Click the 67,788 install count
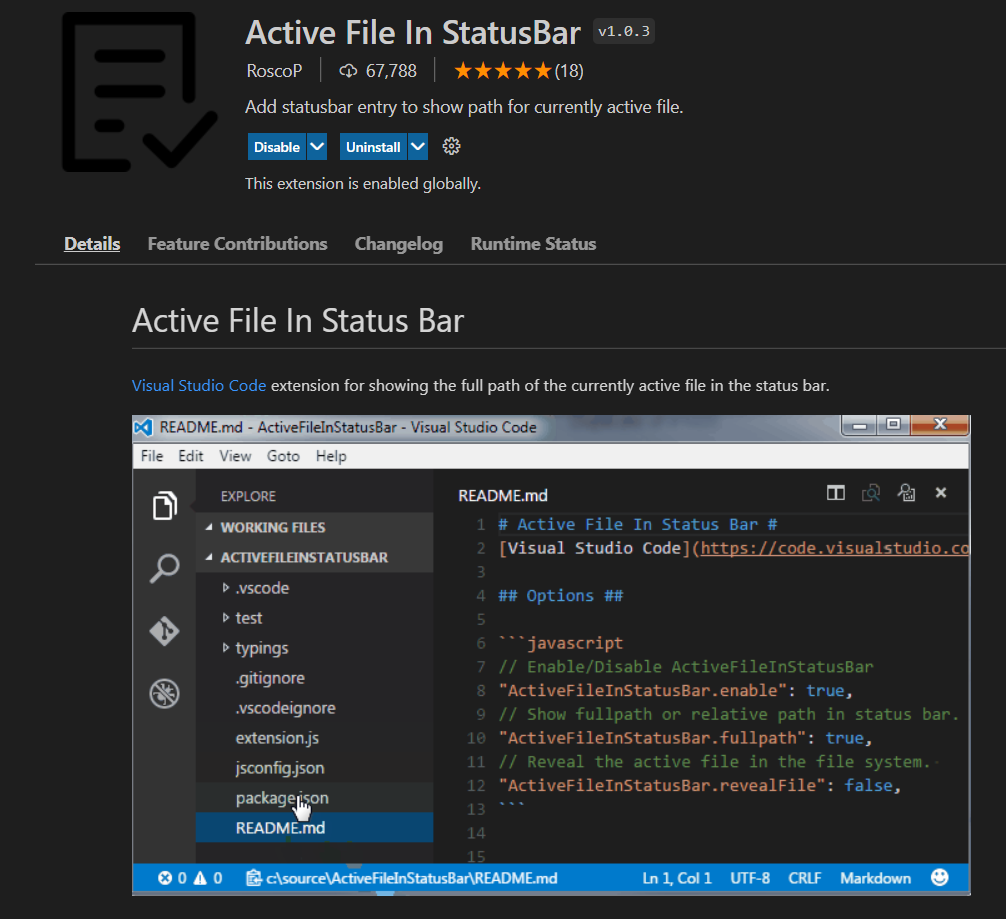The width and height of the screenshot is (1006, 919). [391, 71]
